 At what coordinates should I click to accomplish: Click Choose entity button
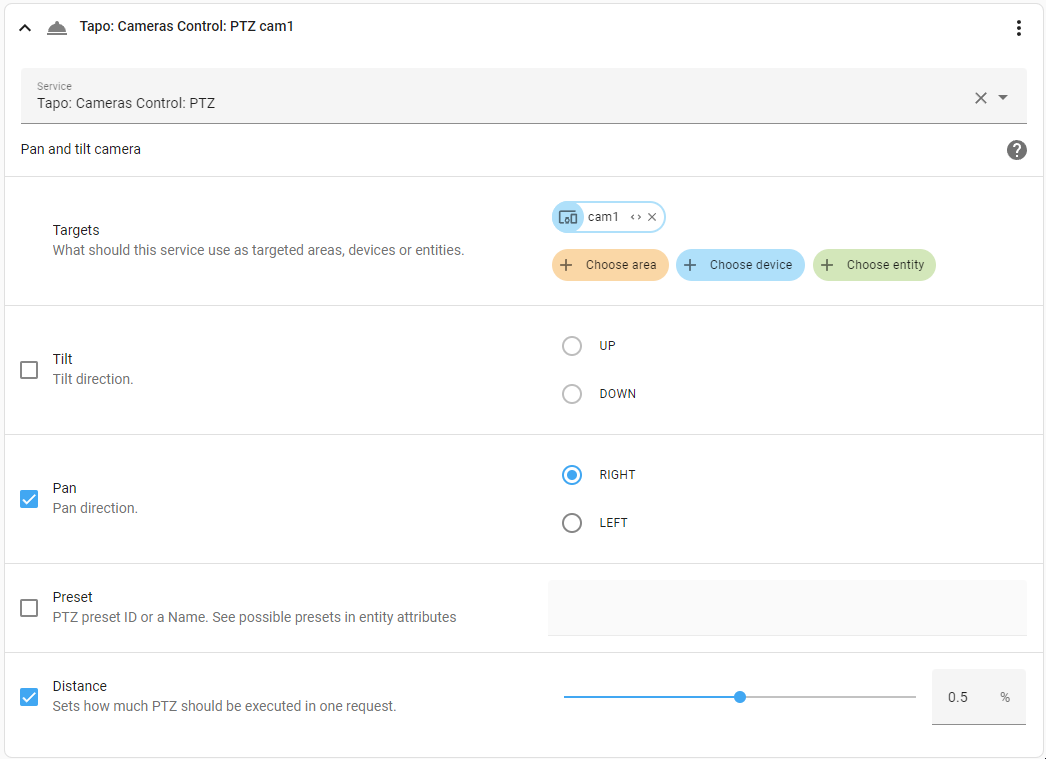point(874,265)
